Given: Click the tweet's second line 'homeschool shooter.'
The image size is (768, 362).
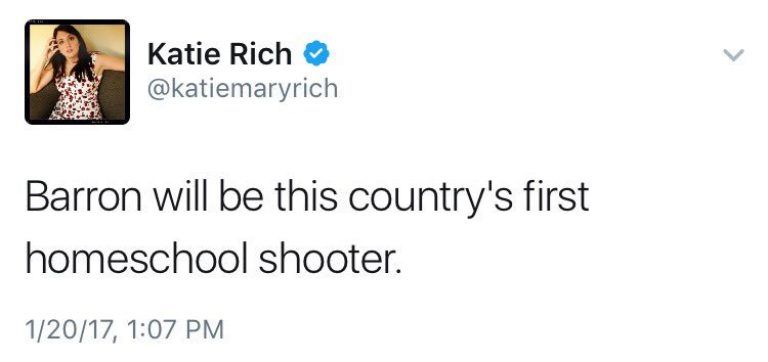Looking at the screenshot, I should click(213, 259).
